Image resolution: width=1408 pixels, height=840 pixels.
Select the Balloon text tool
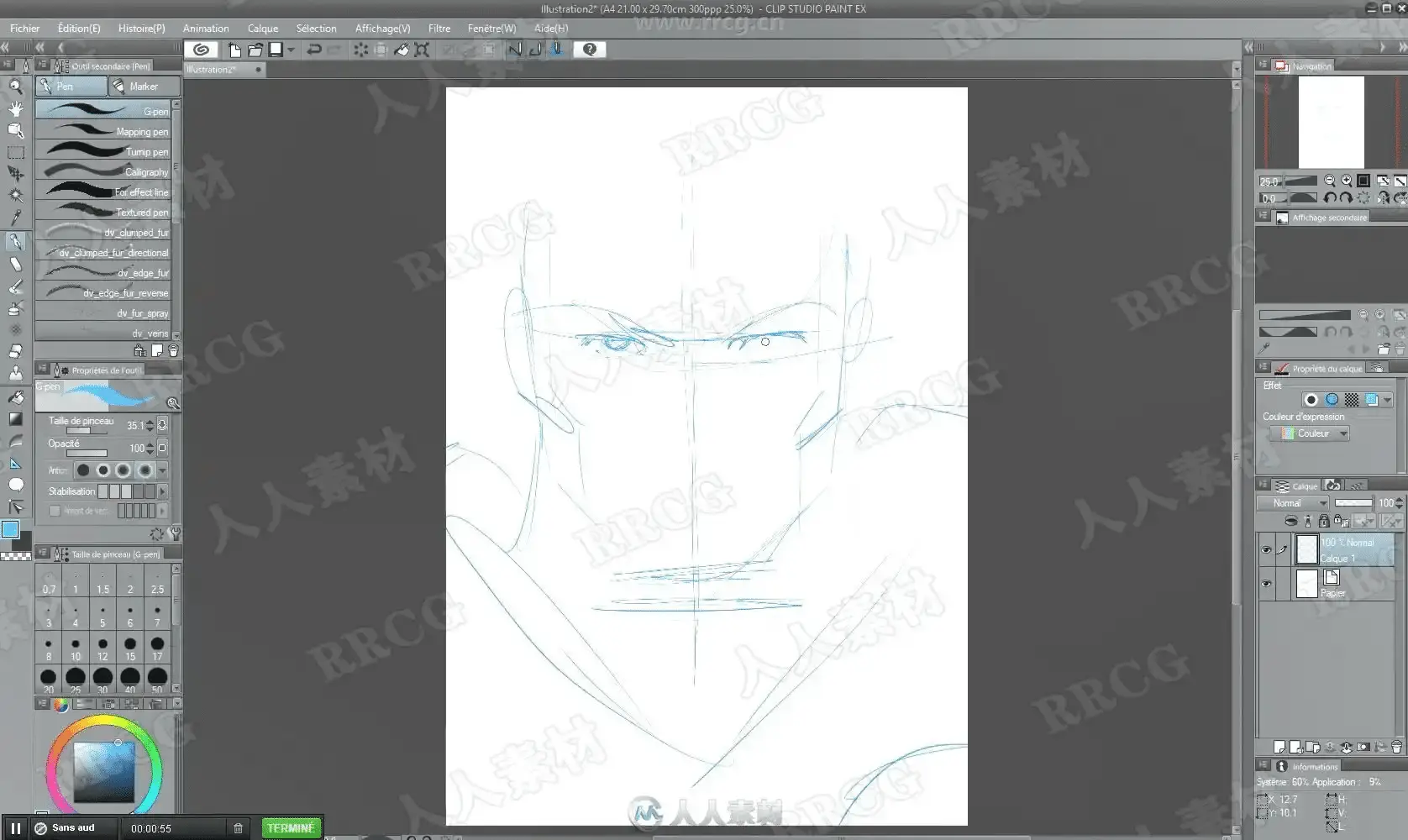click(x=15, y=485)
